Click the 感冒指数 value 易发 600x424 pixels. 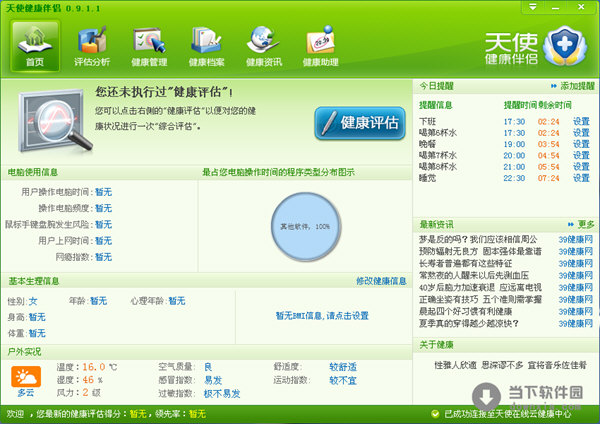pos(213,380)
